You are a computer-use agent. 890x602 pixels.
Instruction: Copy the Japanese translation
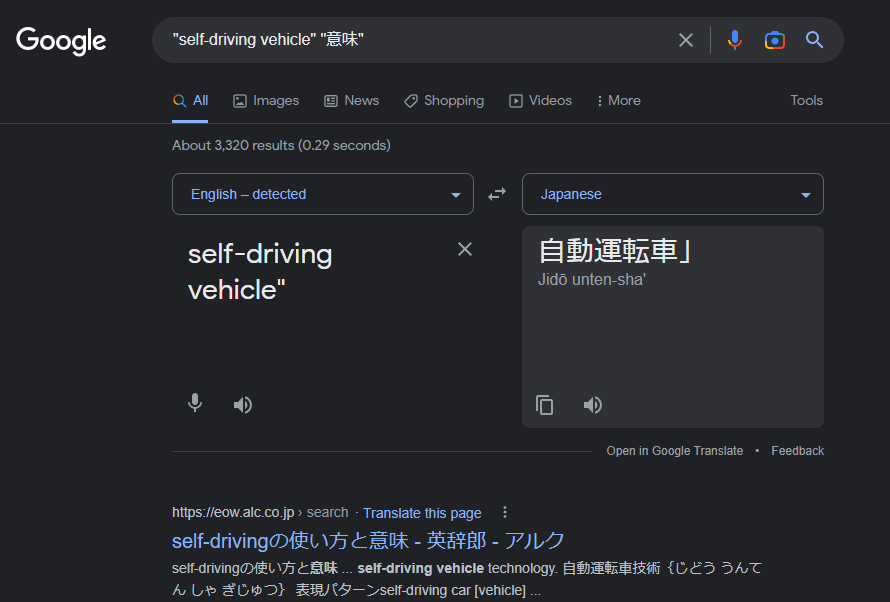point(544,405)
